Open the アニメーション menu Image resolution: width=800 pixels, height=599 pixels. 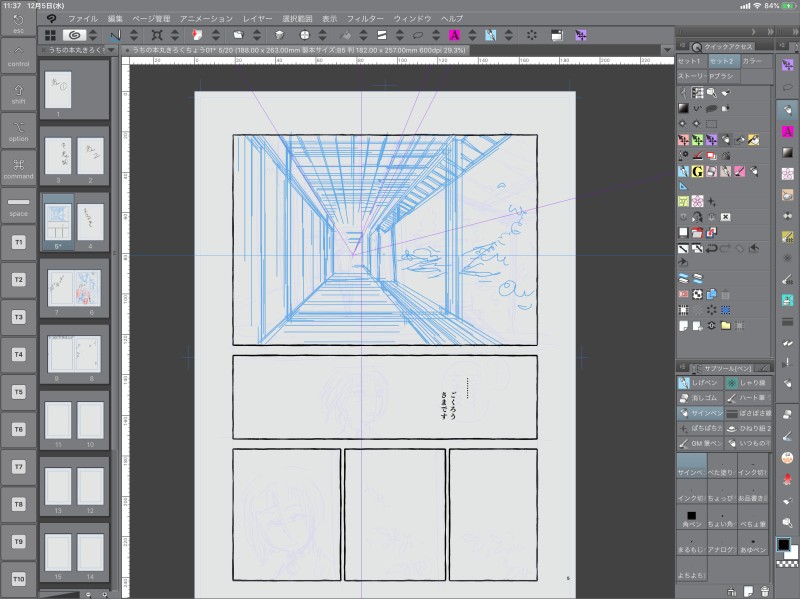point(206,19)
